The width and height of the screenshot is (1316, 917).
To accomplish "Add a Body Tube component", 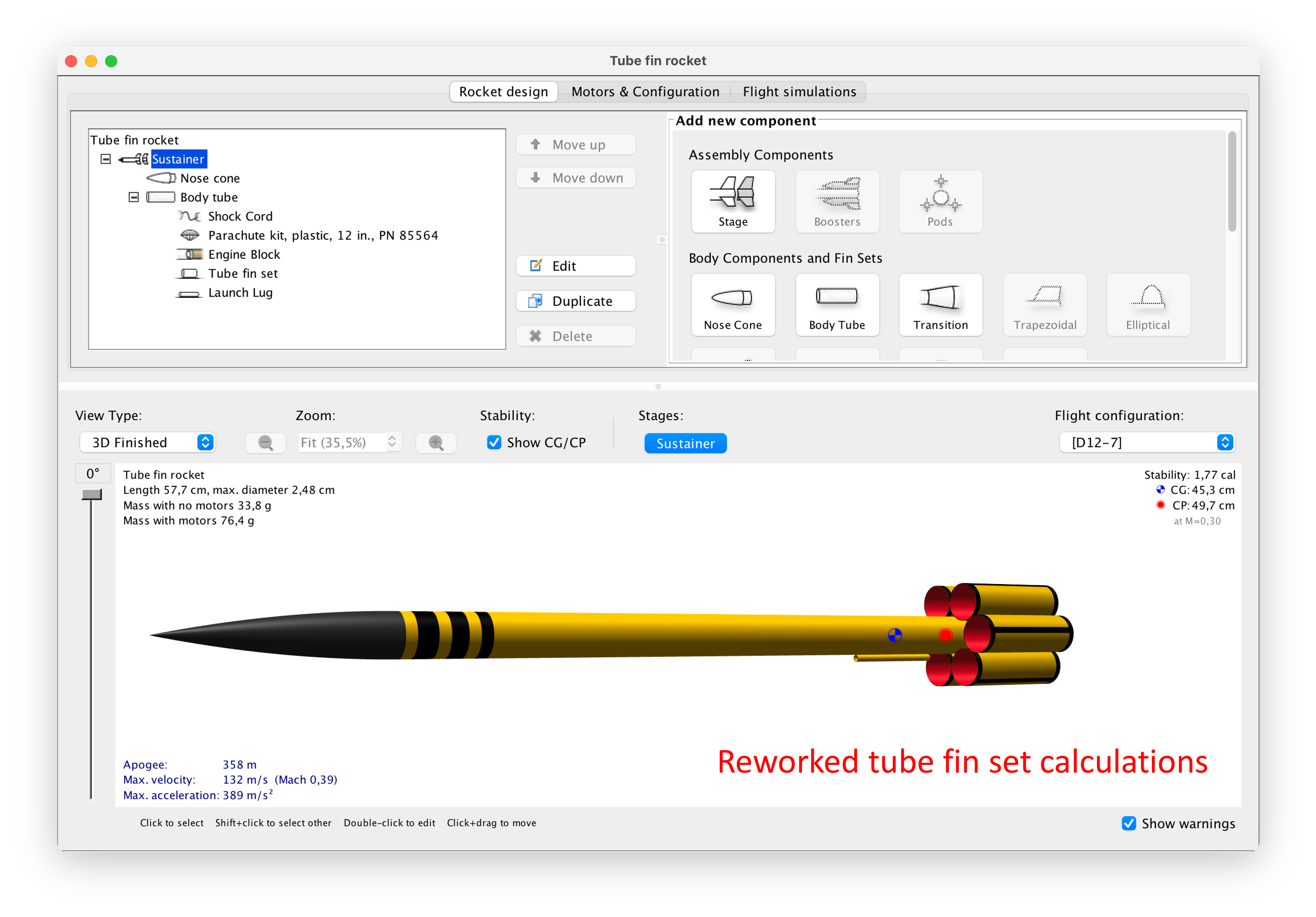I will pos(836,304).
